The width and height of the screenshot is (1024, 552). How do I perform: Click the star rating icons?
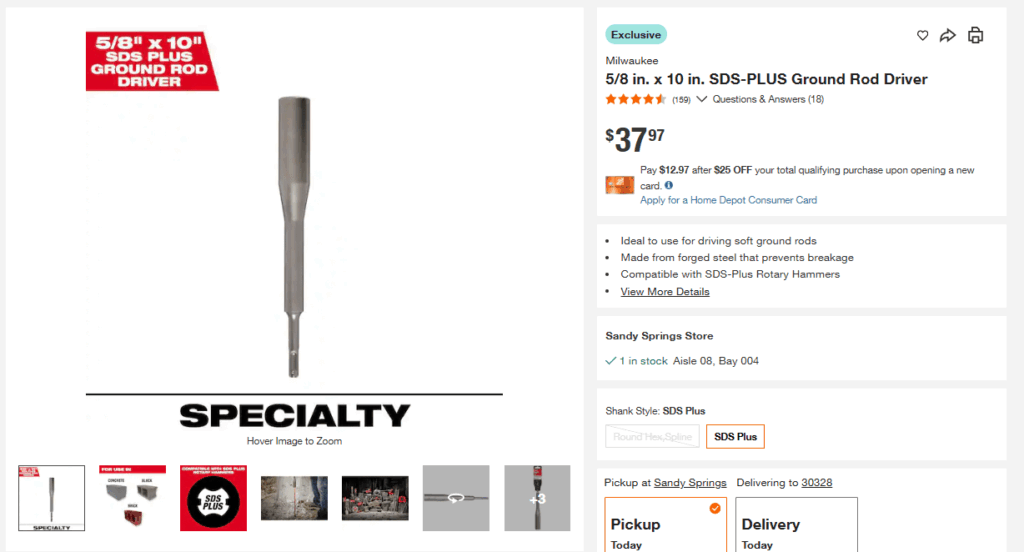[635, 99]
